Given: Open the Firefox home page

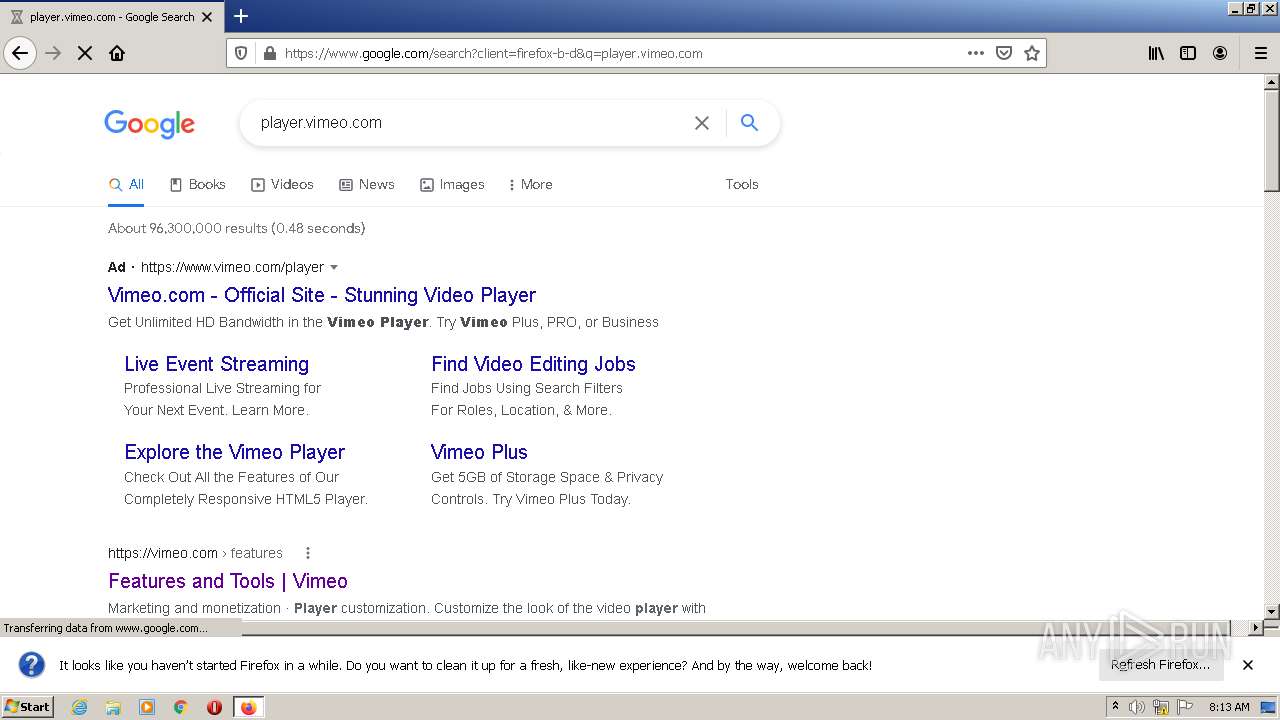Looking at the screenshot, I should coord(117,53).
